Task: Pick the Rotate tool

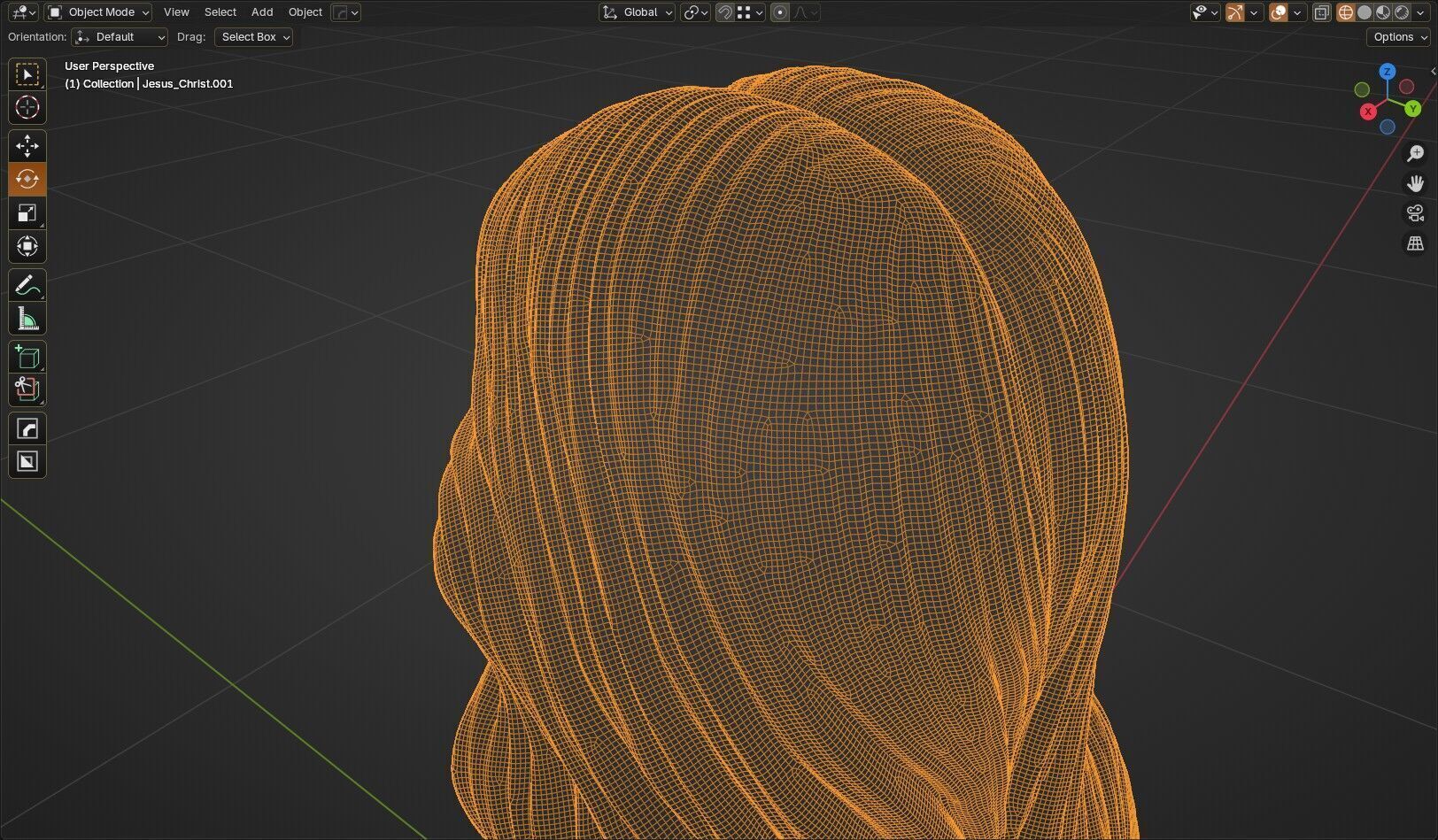Action: [27, 180]
